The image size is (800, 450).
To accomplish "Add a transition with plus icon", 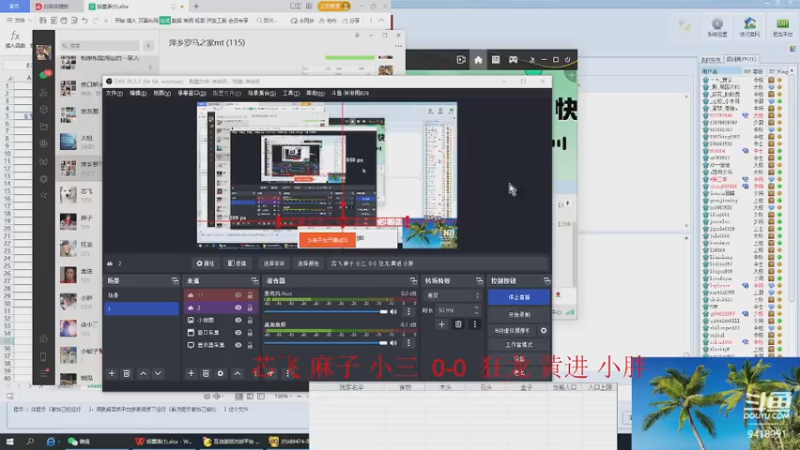I will pyautogui.click(x=442, y=324).
